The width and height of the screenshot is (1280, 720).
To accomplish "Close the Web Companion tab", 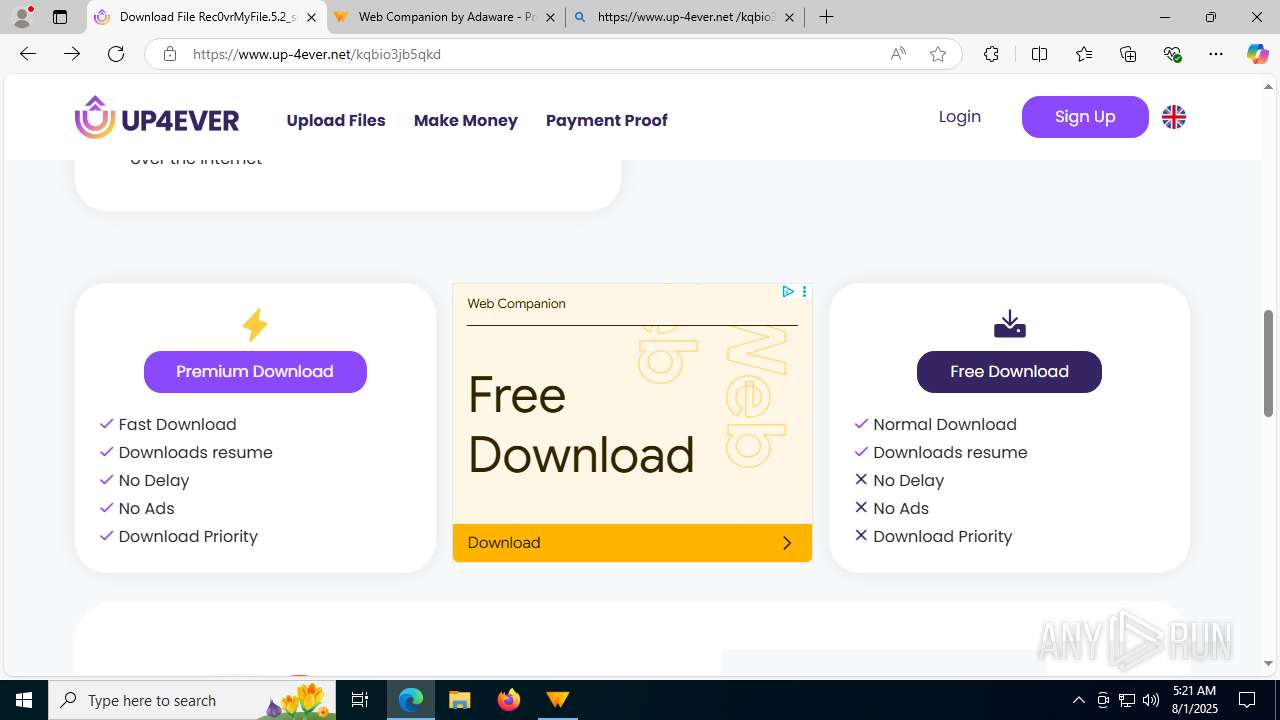I will [550, 17].
